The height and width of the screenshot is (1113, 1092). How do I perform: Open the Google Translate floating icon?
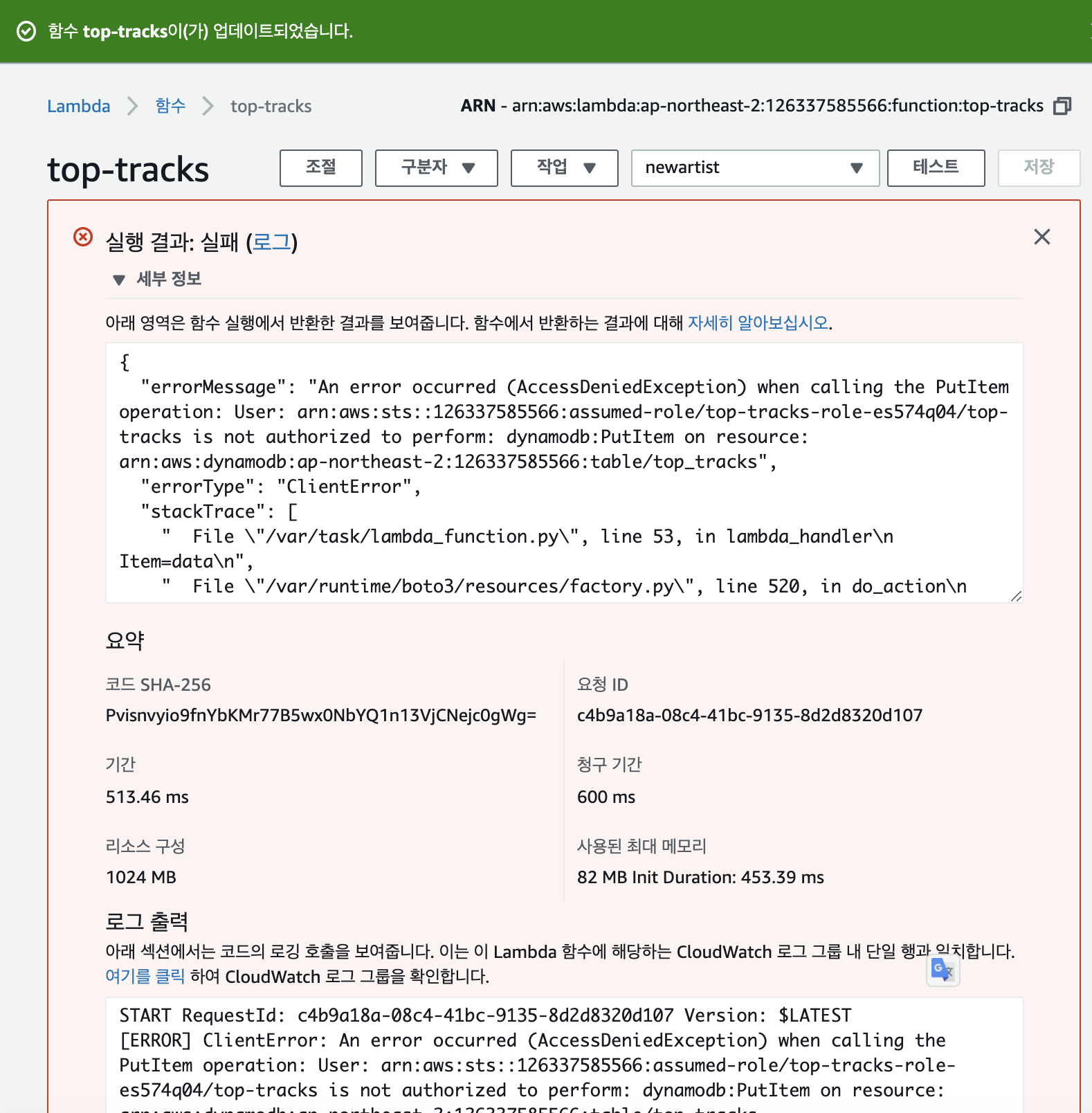coord(943,970)
